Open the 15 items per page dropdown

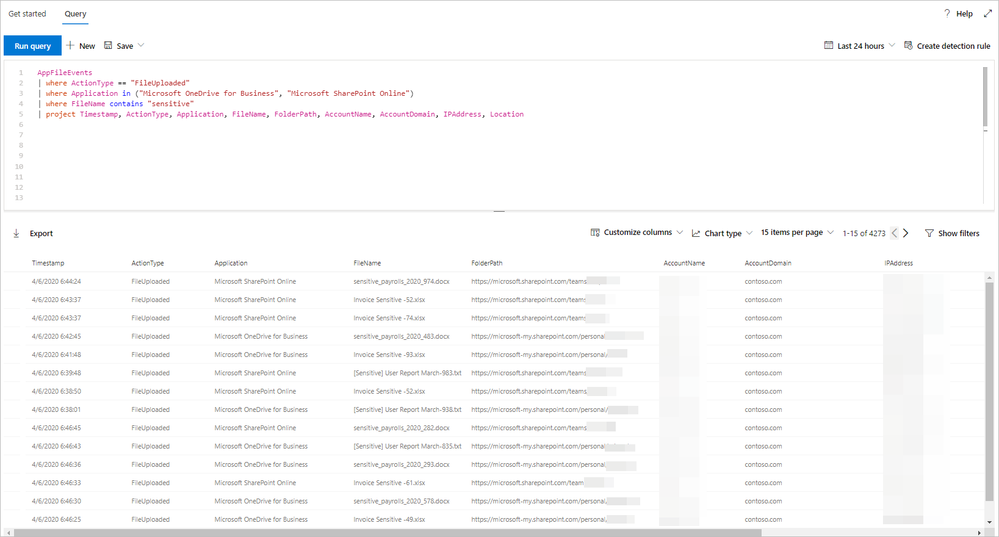pyautogui.click(x=797, y=233)
